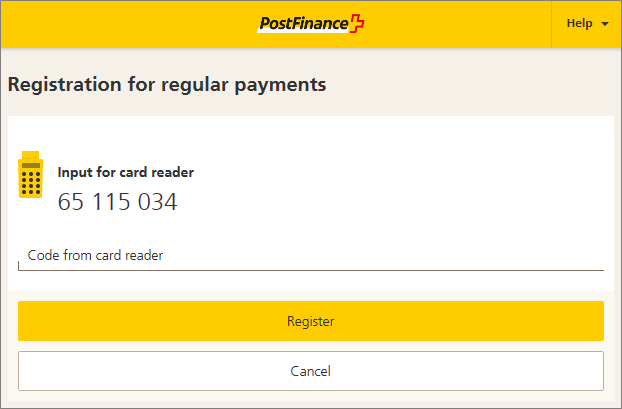Open the Help menu
Screen dimensions: 622x409
587,23
